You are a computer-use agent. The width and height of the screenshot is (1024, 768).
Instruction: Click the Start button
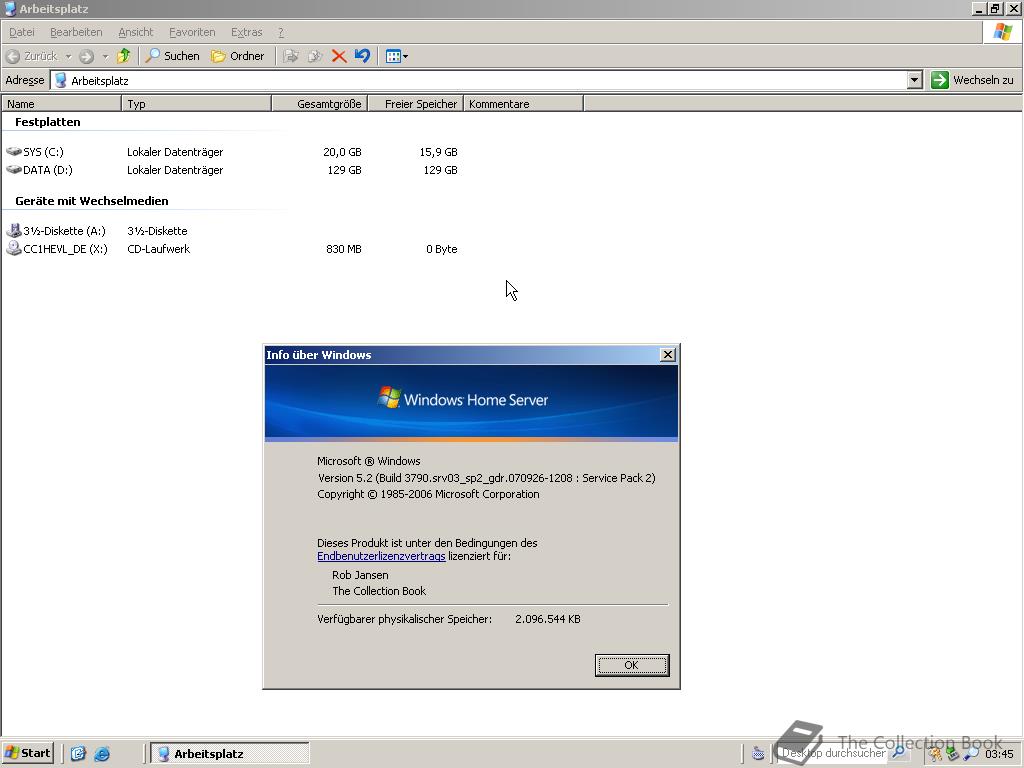pyautogui.click(x=28, y=753)
